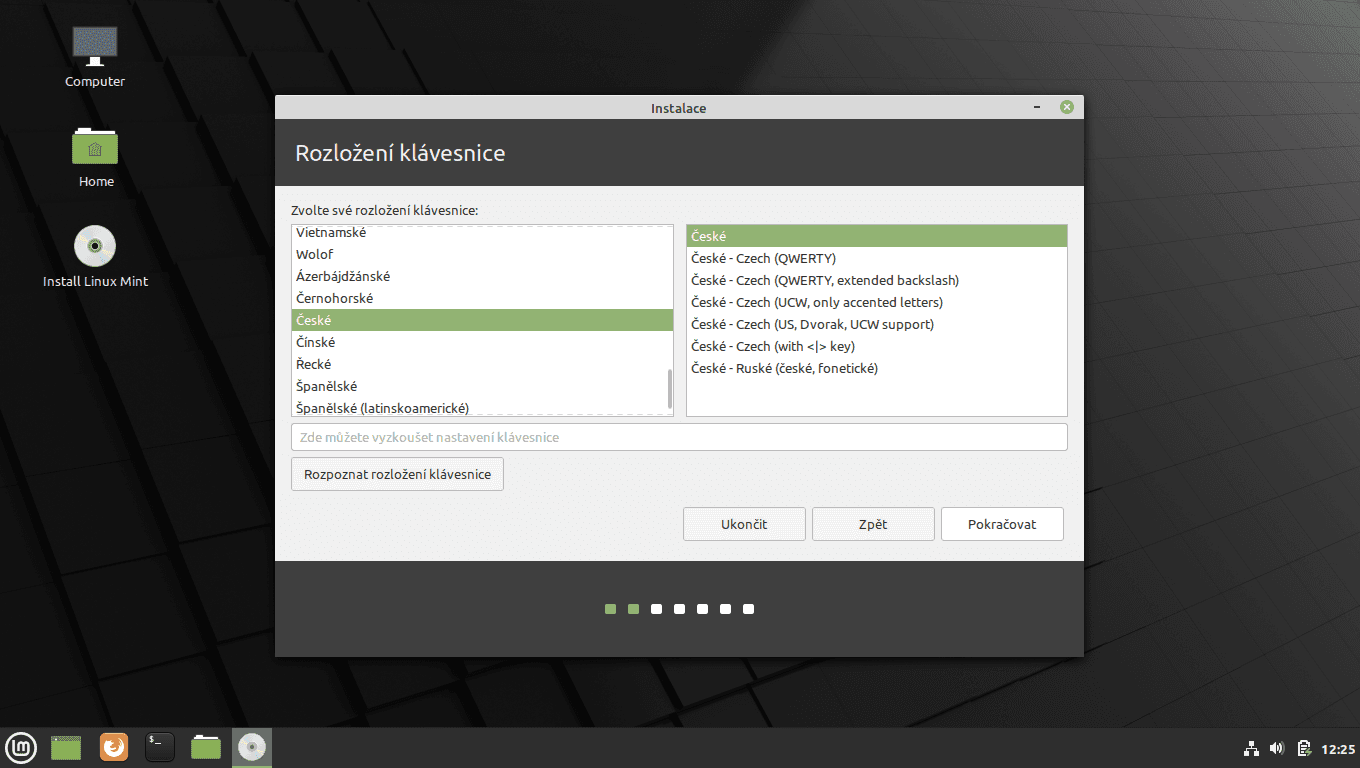Check battery status via the power tray icon
Image resolution: width=1360 pixels, height=768 pixels.
tap(1303, 747)
